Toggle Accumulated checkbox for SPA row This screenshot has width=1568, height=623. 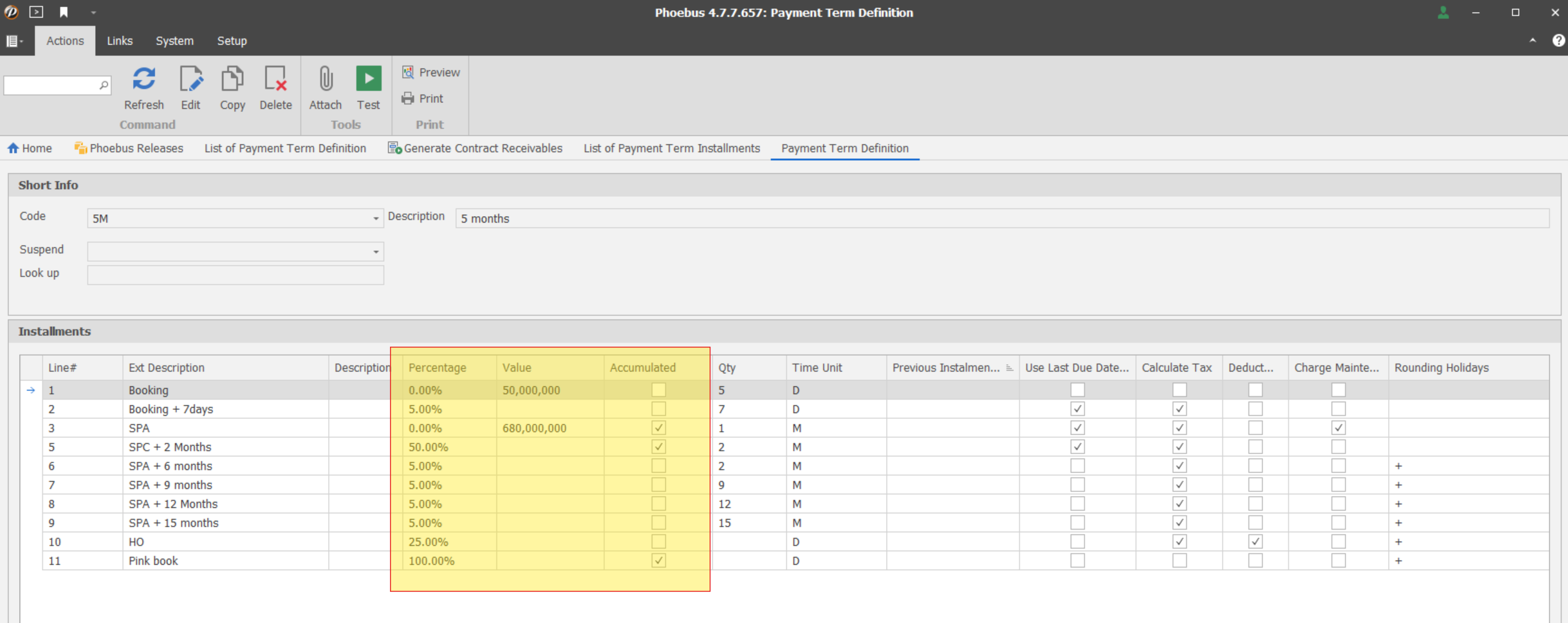[658, 427]
